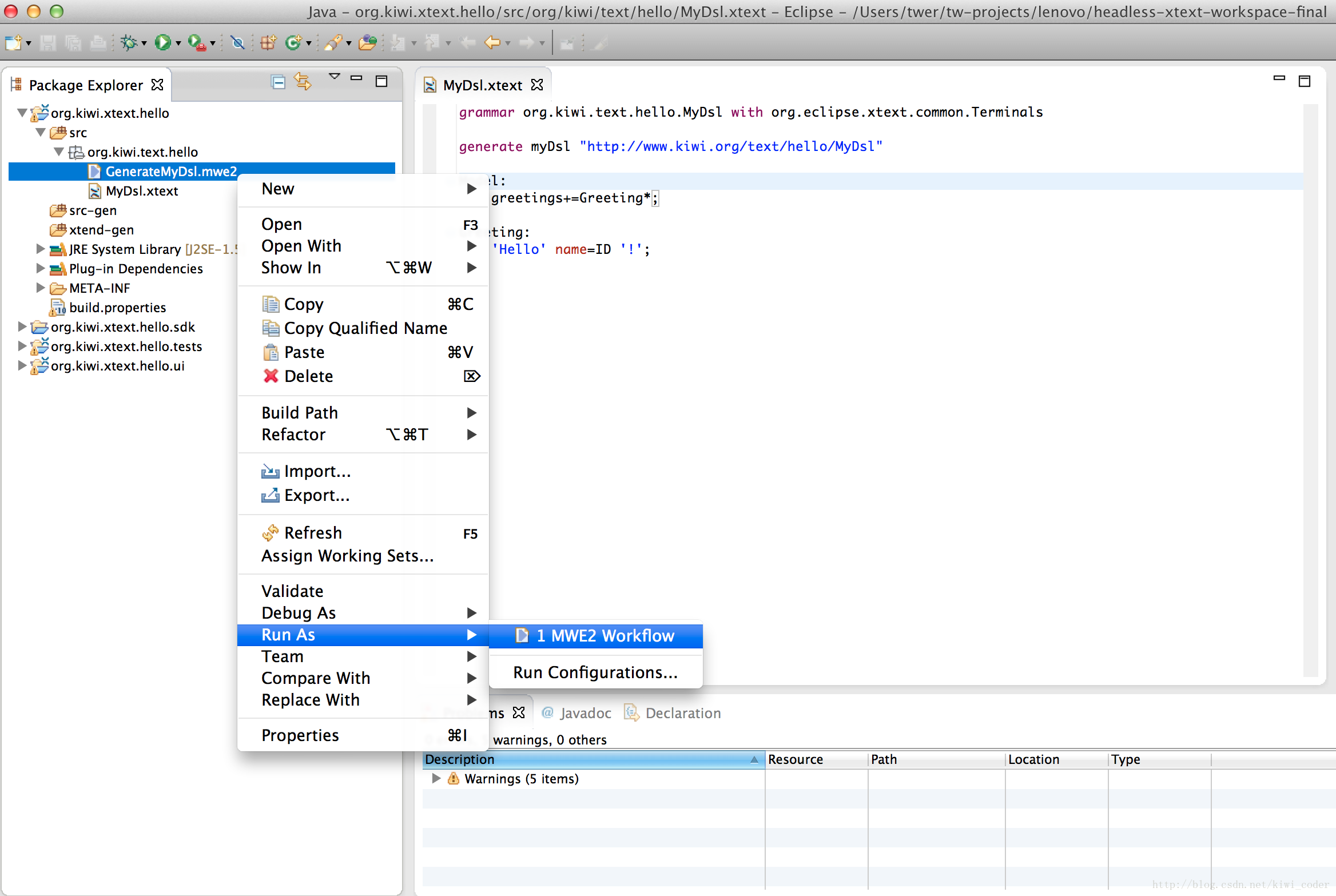Expand JRE System Library node
This screenshot has height=896, width=1336.
pos(41,249)
